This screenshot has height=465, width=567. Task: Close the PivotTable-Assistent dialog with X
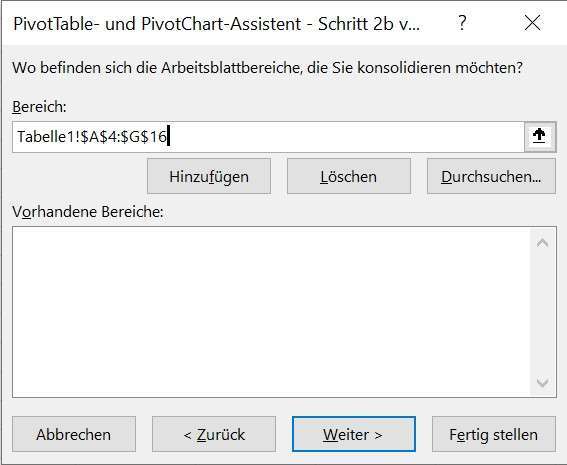[x=533, y=23]
